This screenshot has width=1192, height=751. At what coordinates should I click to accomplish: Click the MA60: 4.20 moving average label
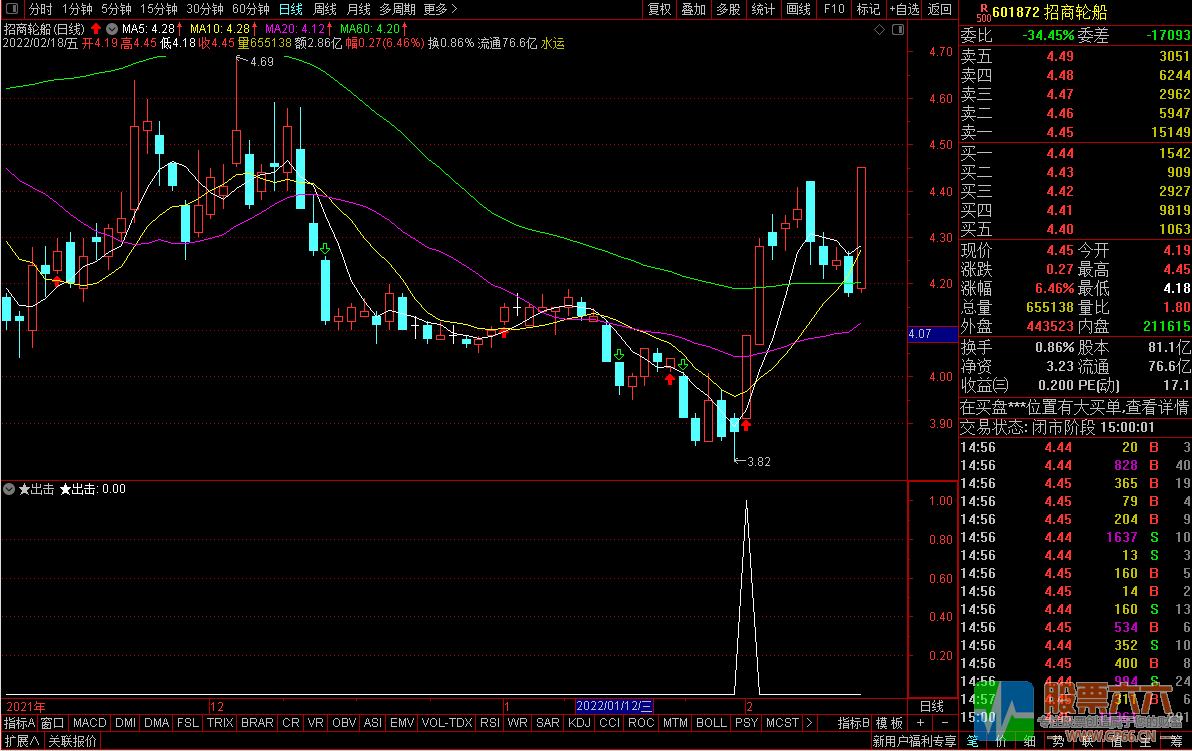pyautogui.click(x=370, y=29)
